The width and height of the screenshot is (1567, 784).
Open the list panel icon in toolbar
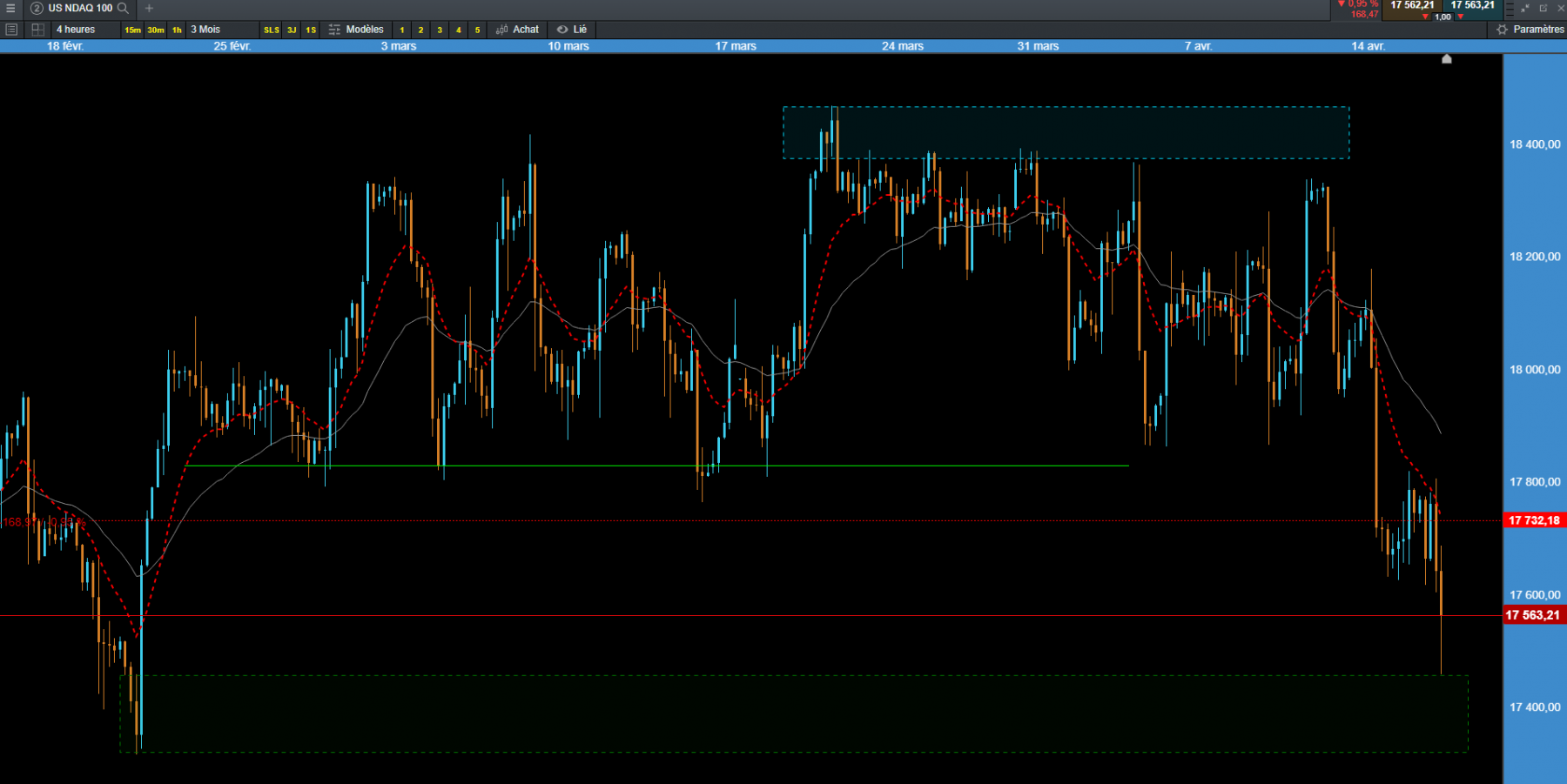click(11, 30)
